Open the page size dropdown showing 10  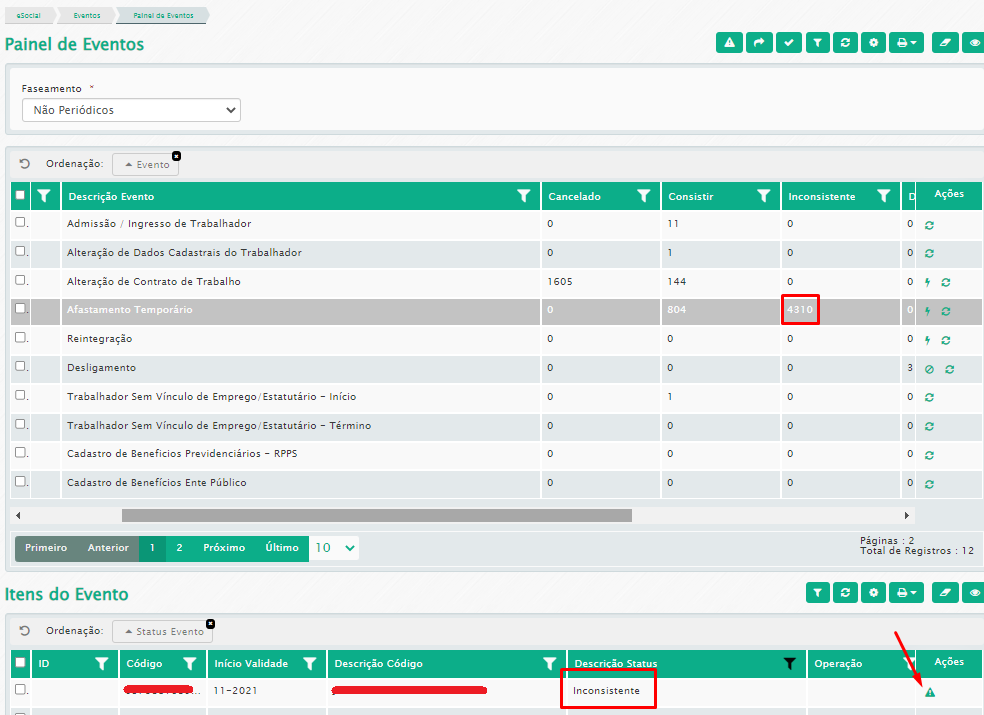pyautogui.click(x=334, y=548)
